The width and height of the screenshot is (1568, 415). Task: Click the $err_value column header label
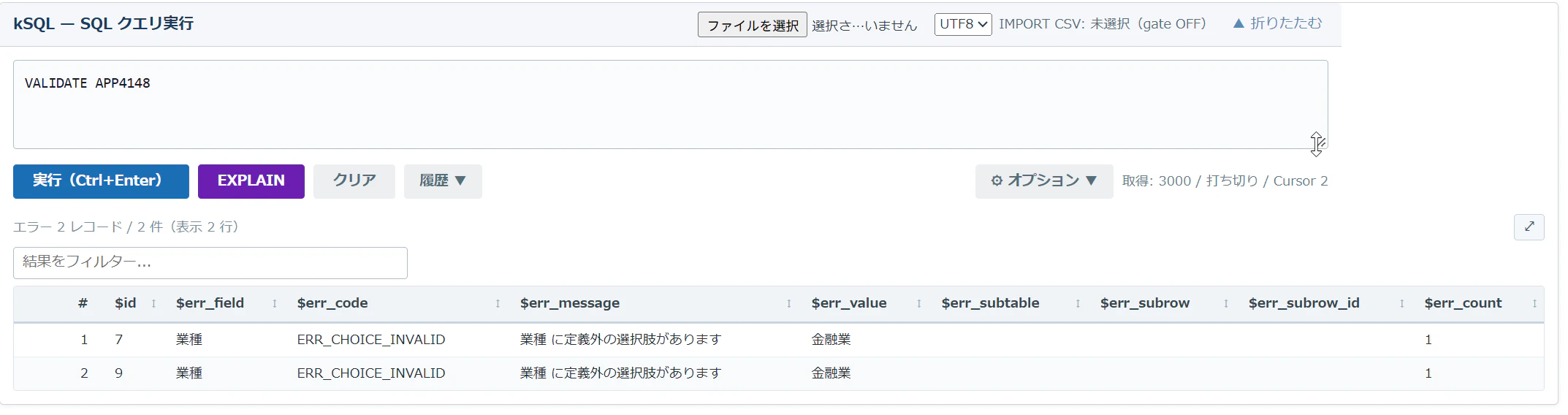coord(849,303)
